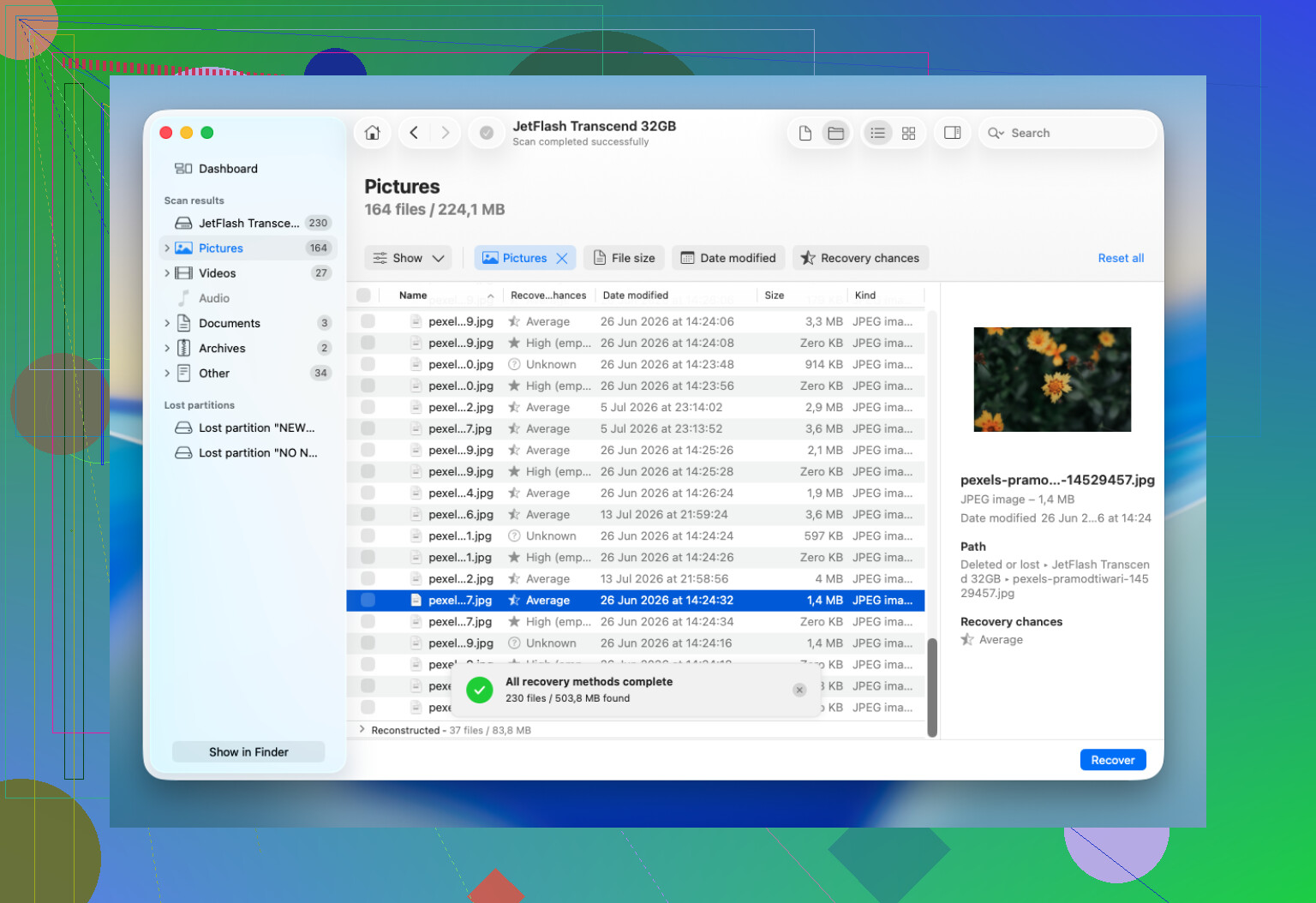
Task: Check the first pexel...9.jpg file checkbox
Action: [x=368, y=321]
